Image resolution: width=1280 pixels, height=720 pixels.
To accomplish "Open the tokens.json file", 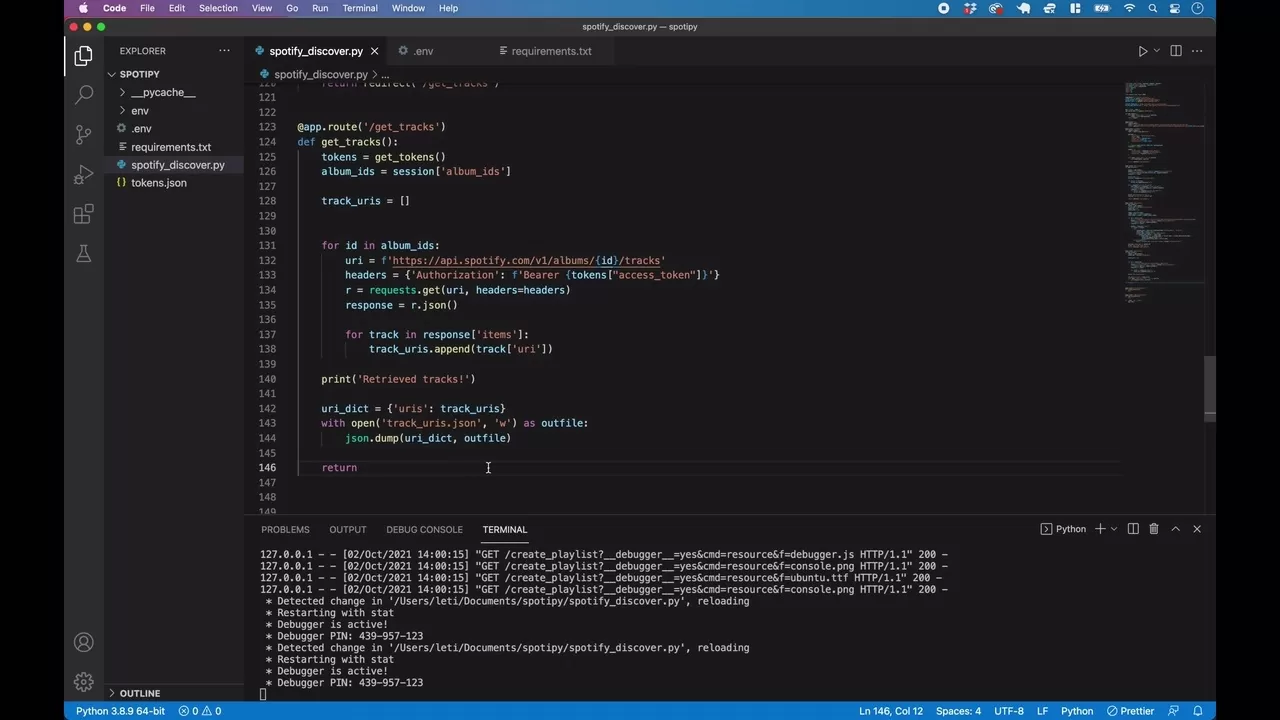I will [158, 183].
